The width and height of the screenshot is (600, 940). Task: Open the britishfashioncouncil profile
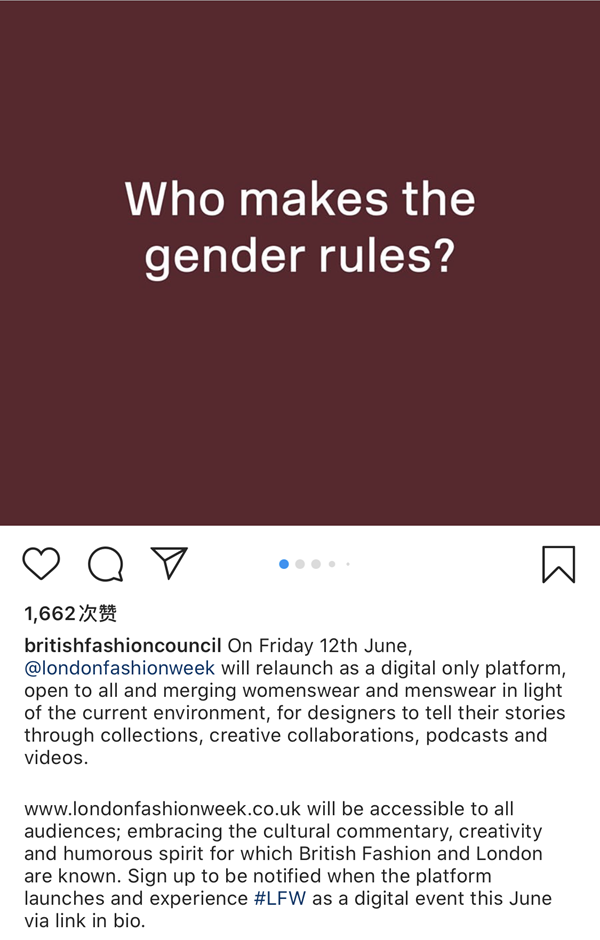[x=122, y=645]
